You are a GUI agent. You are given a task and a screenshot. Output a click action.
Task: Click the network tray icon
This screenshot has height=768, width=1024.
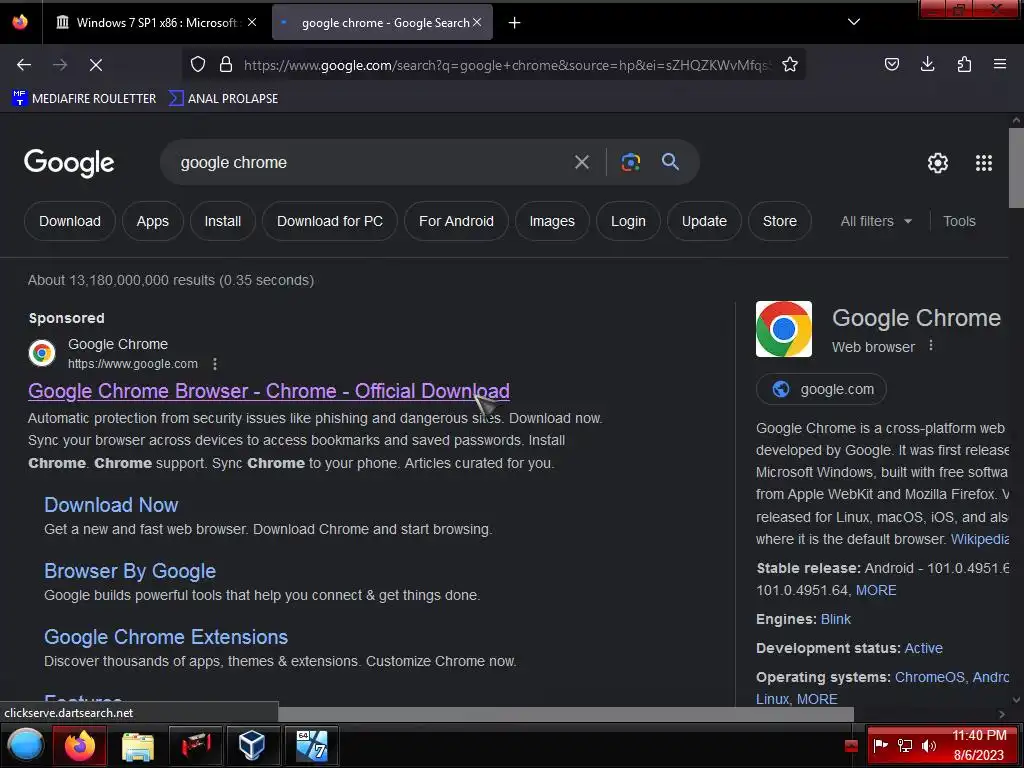click(904, 745)
